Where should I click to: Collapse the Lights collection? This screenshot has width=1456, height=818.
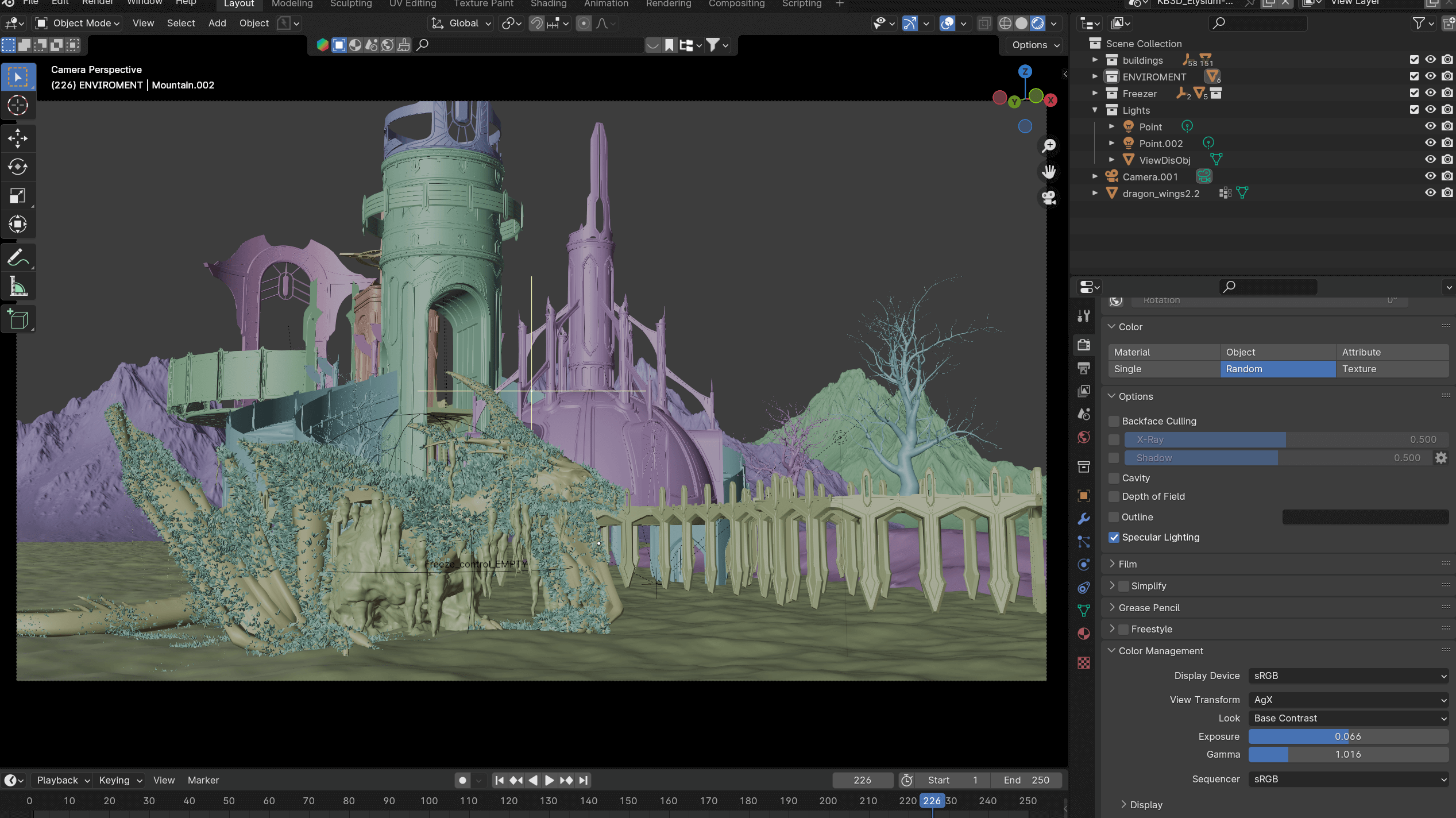[x=1095, y=110]
